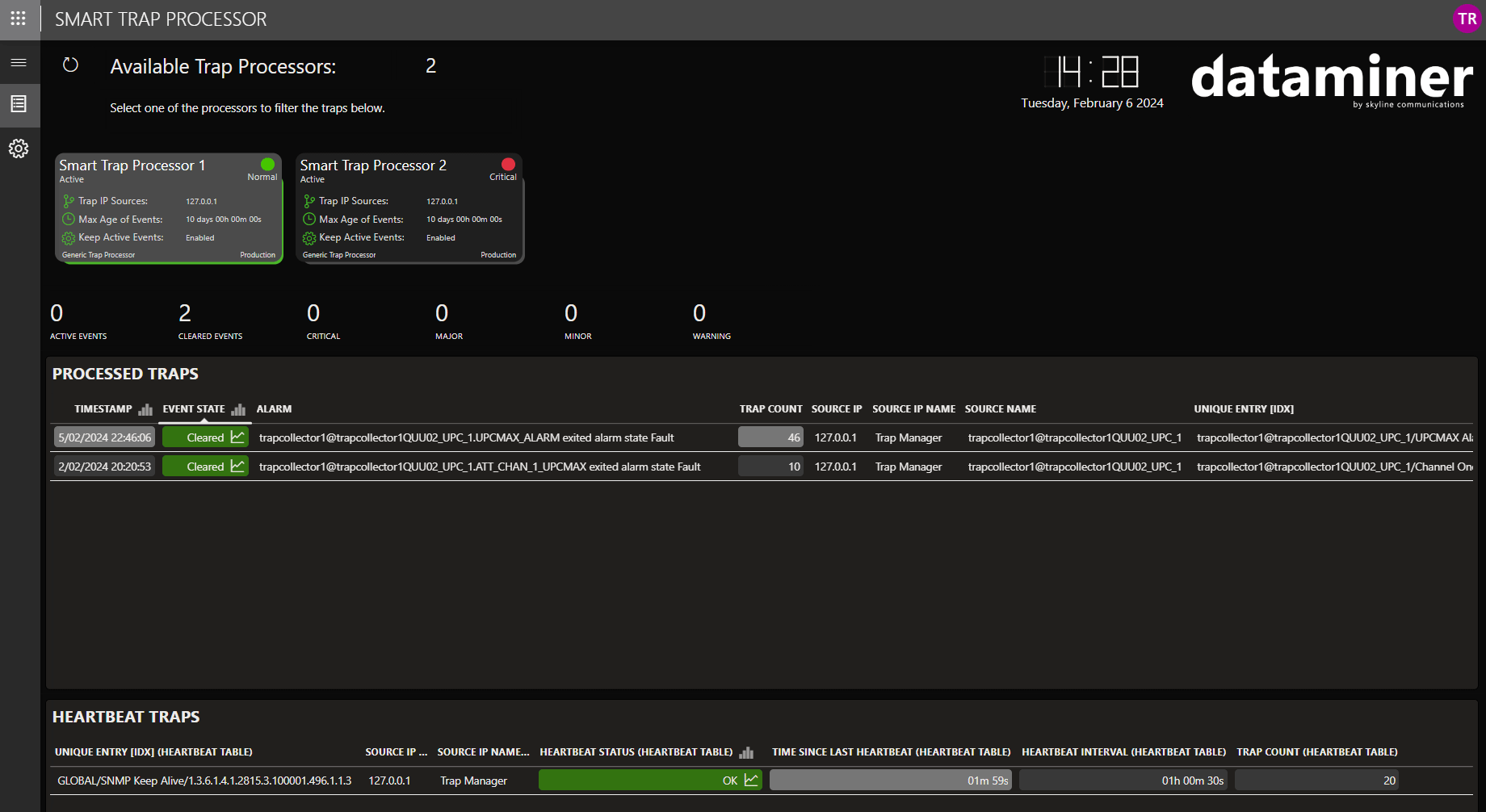1486x812 pixels.
Task: Click Max Age clock icon on Processor 1
Action: point(69,219)
